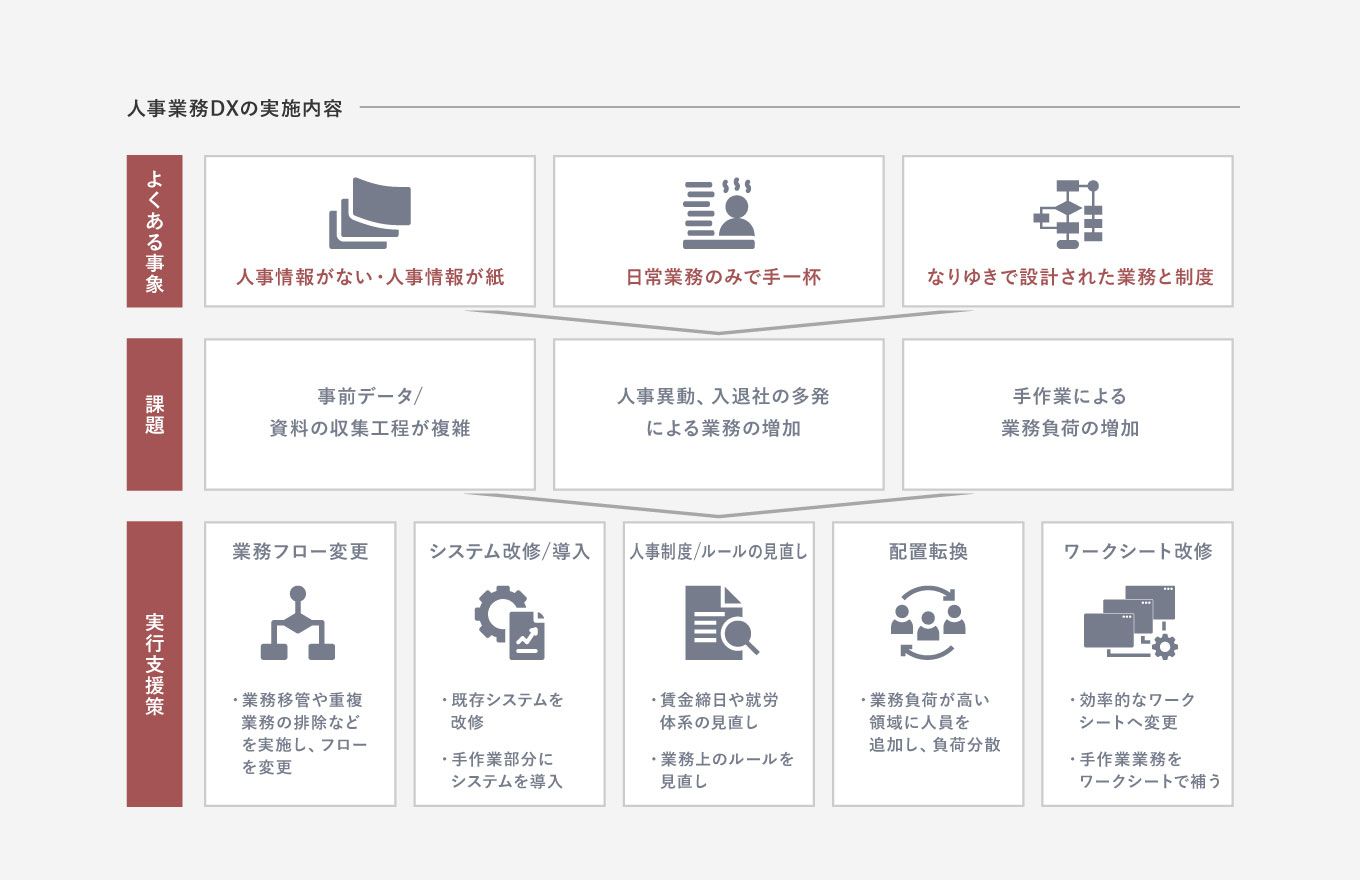
Task: Select the よくある事象 row label
Action: click(x=154, y=231)
